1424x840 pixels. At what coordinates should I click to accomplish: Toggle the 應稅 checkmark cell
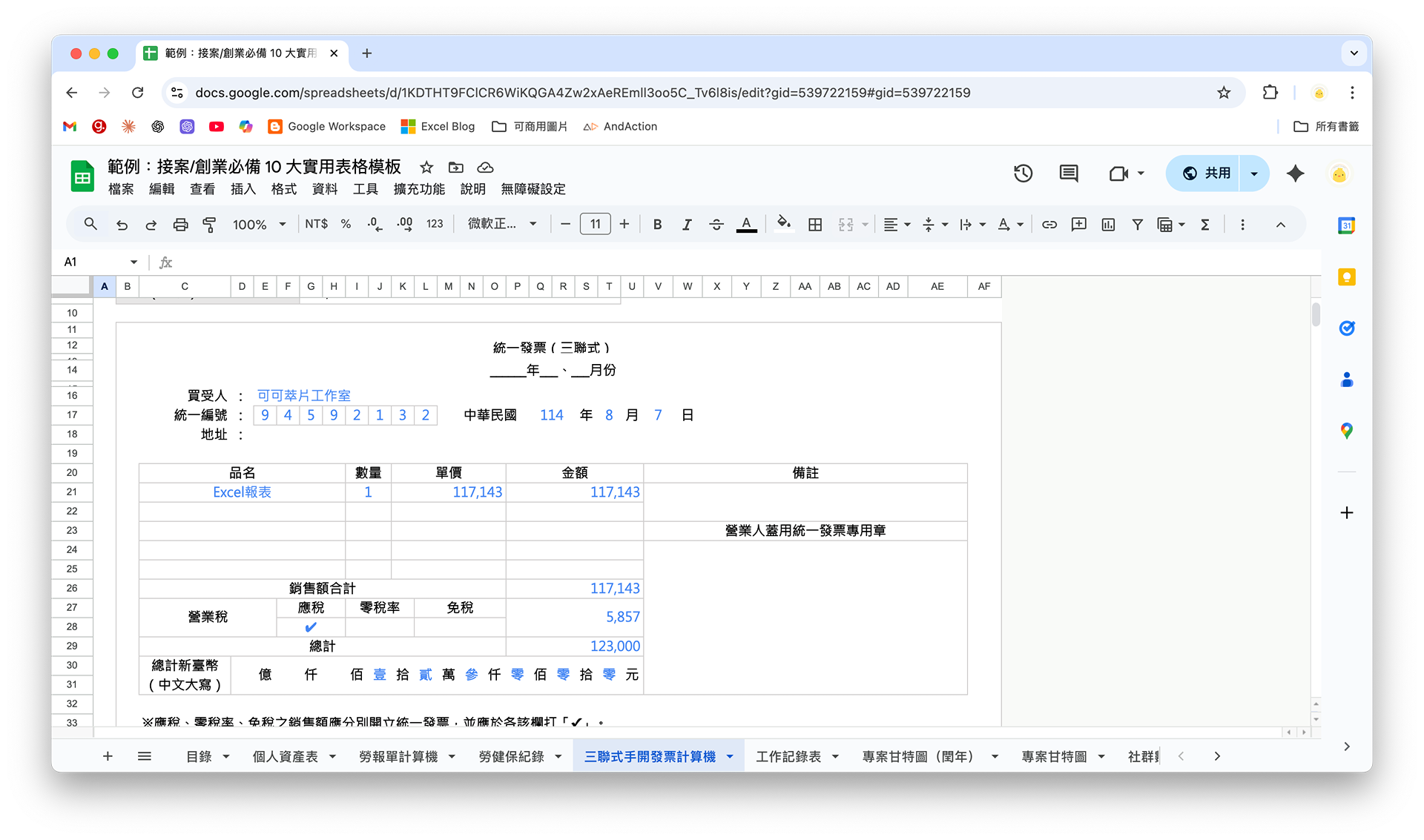pos(311,627)
